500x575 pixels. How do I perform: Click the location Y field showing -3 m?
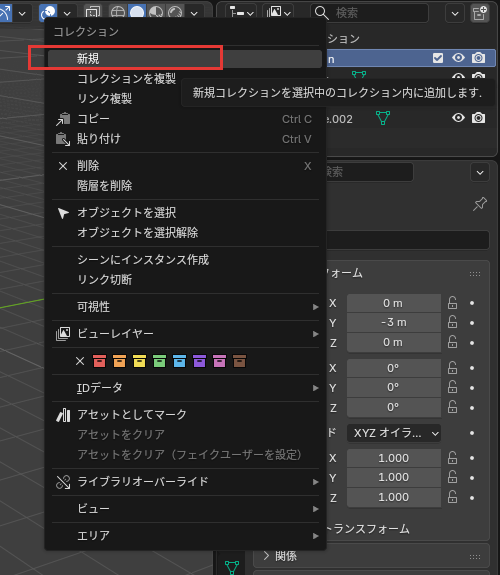(x=394, y=323)
